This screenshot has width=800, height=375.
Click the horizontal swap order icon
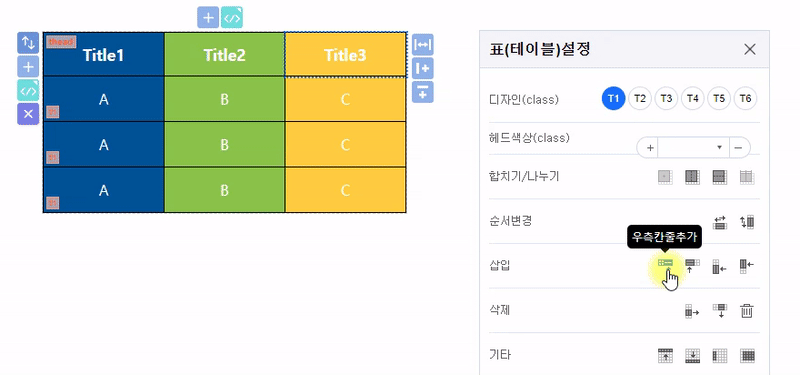coord(719,222)
